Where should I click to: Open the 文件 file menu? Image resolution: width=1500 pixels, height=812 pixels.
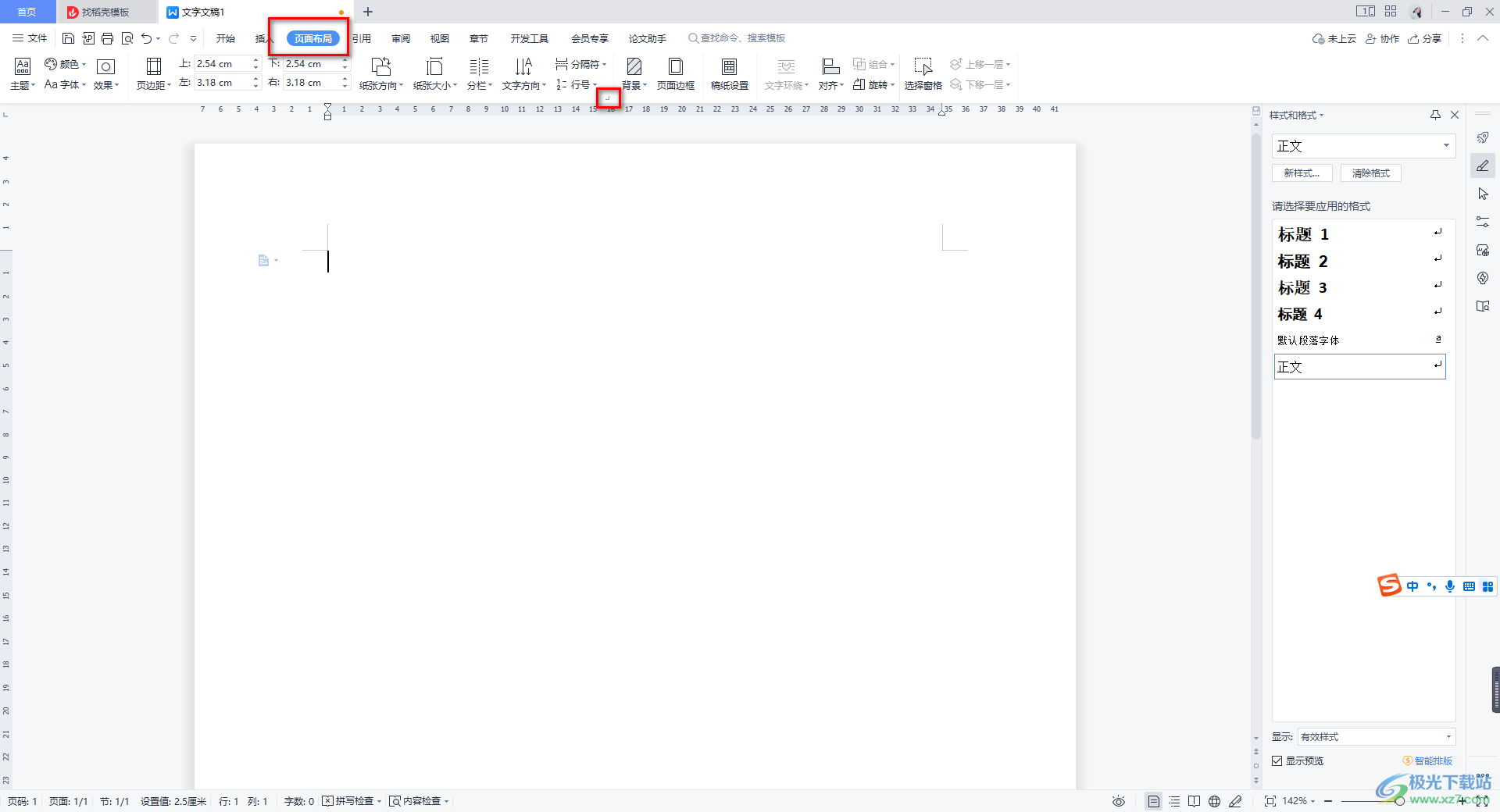click(x=30, y=38)
